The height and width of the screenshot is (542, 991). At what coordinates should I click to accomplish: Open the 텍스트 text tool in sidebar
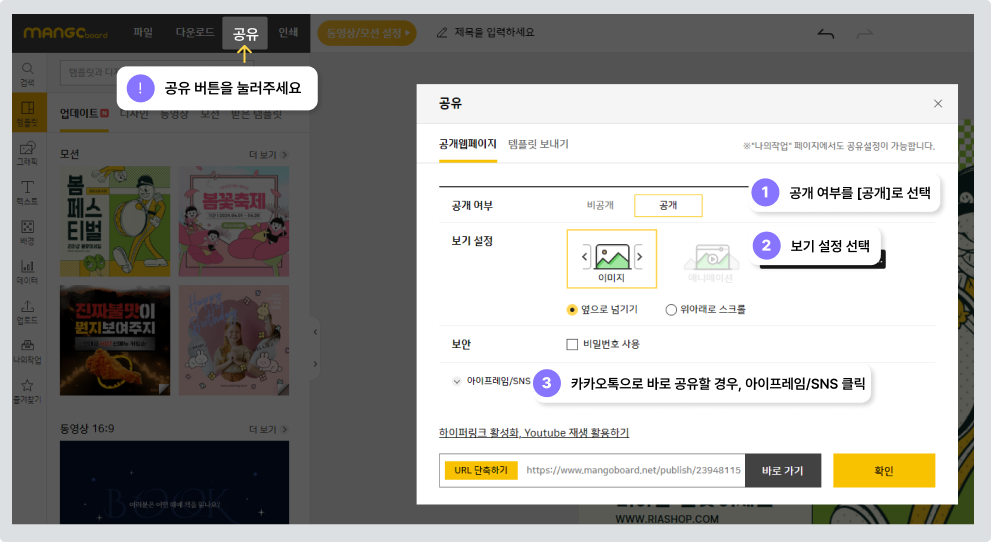pos(28,191)
